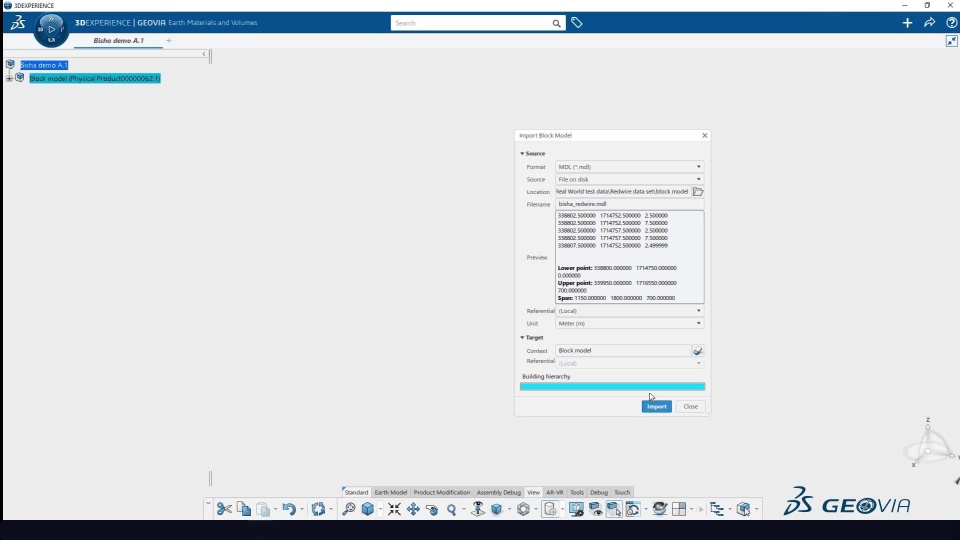The width and height of the screenshot is (960, 540).
Task: Click the Fit All In icon
Action: coord(394,509)
